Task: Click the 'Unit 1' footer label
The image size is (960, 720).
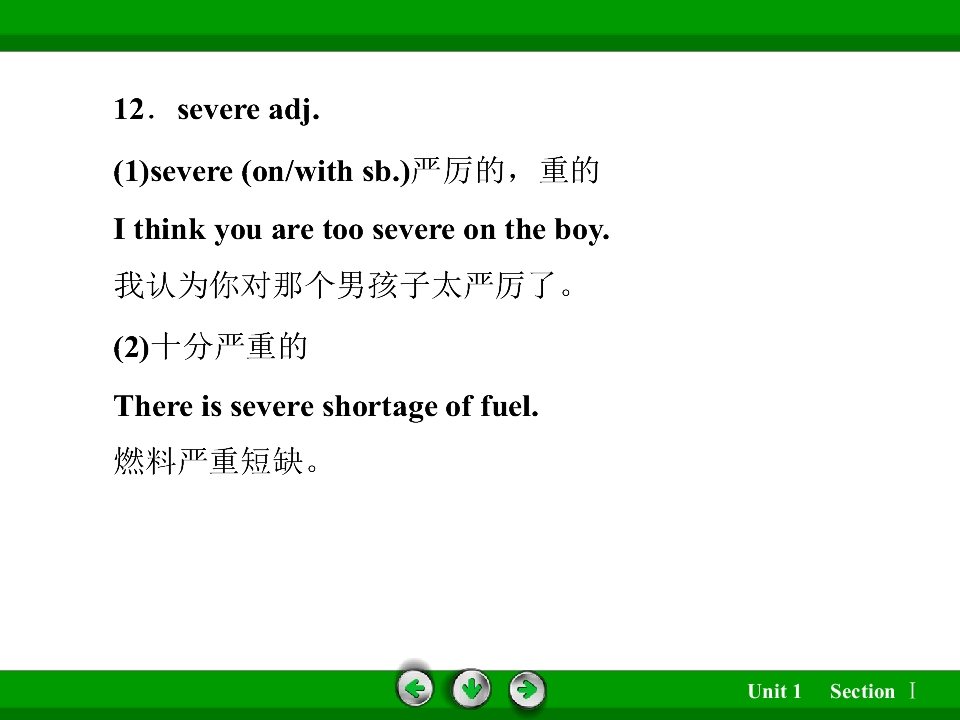Action: tap(774, 691)
